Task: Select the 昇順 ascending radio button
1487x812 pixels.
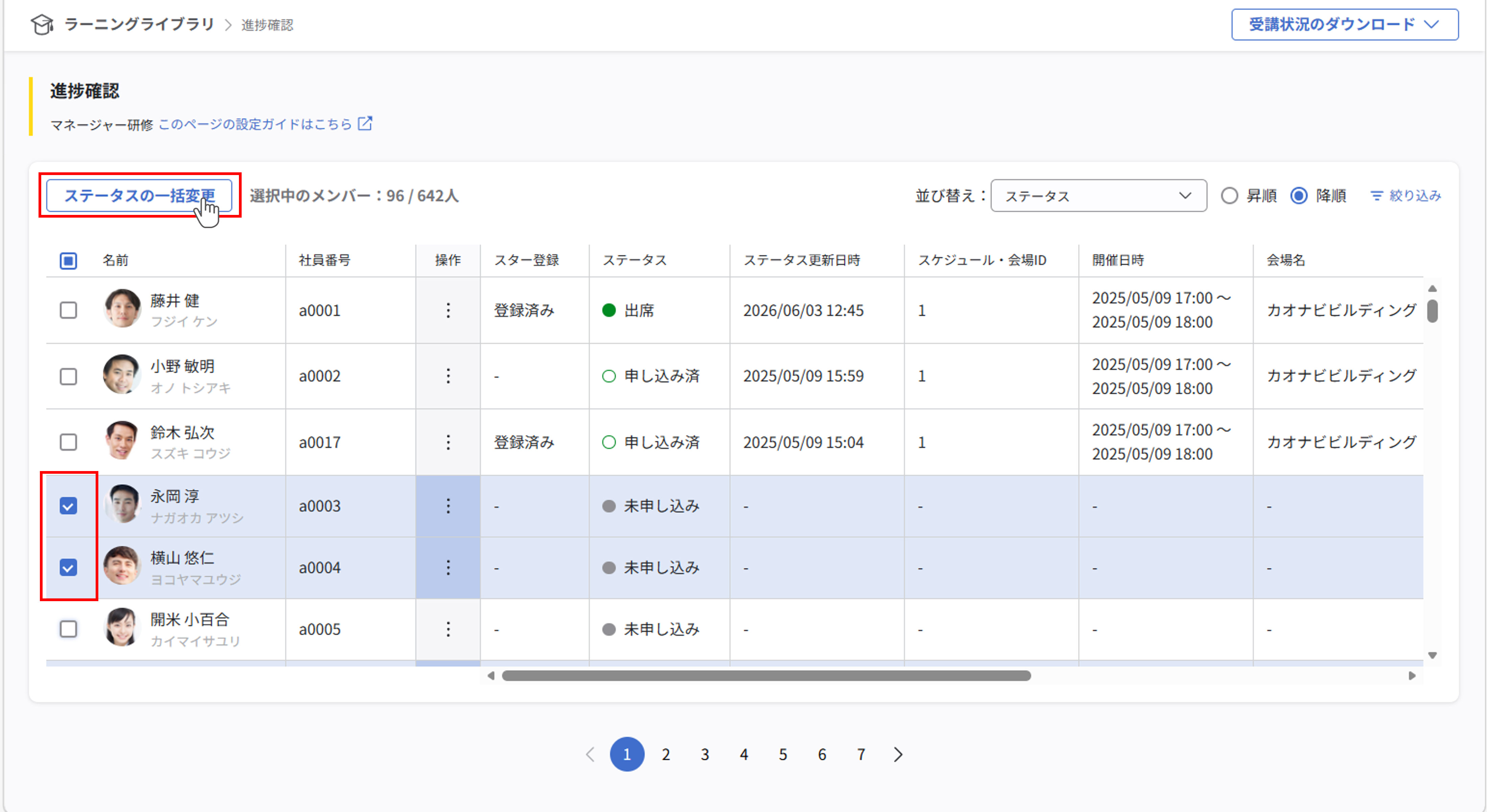Action: [x=1229, y=196]
